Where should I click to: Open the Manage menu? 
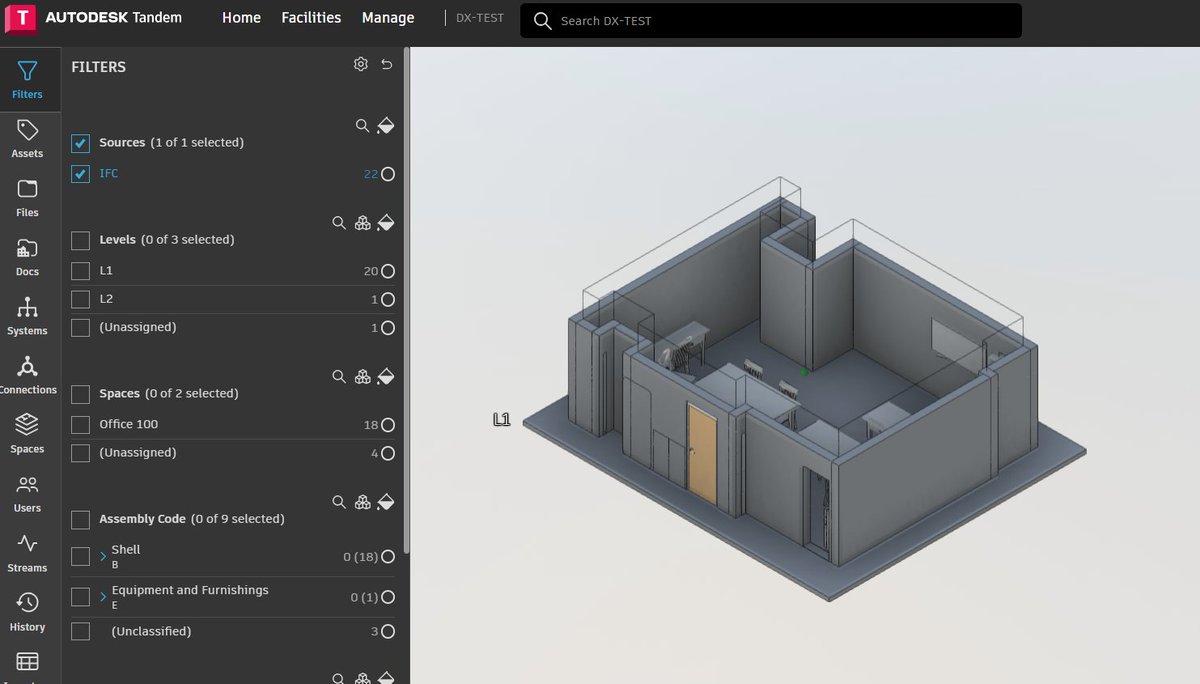pos(388,18)
